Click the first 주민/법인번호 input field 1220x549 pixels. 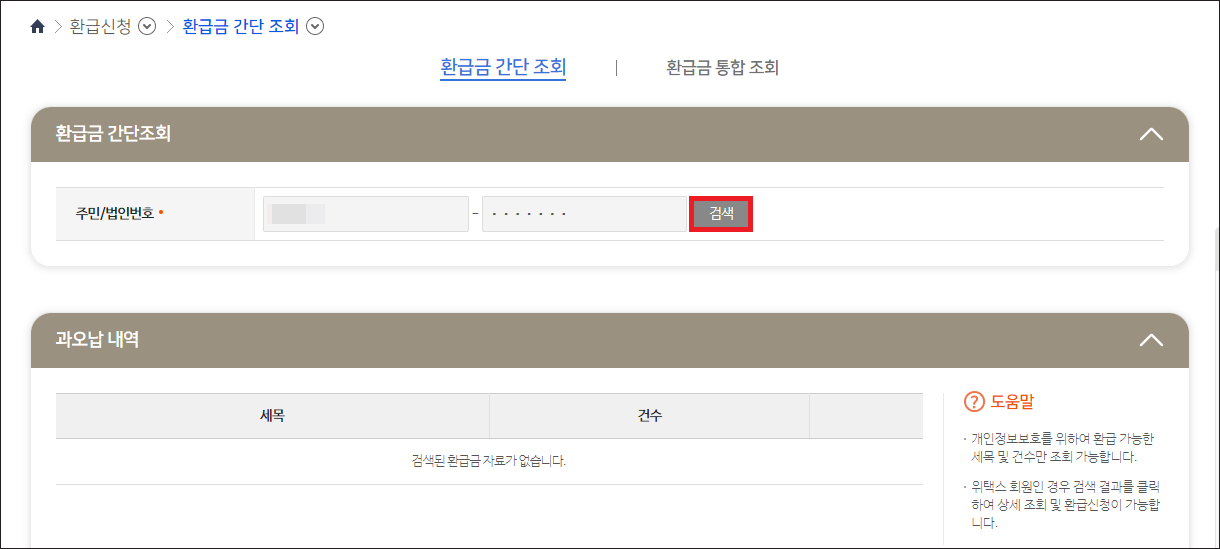[366, 214]
